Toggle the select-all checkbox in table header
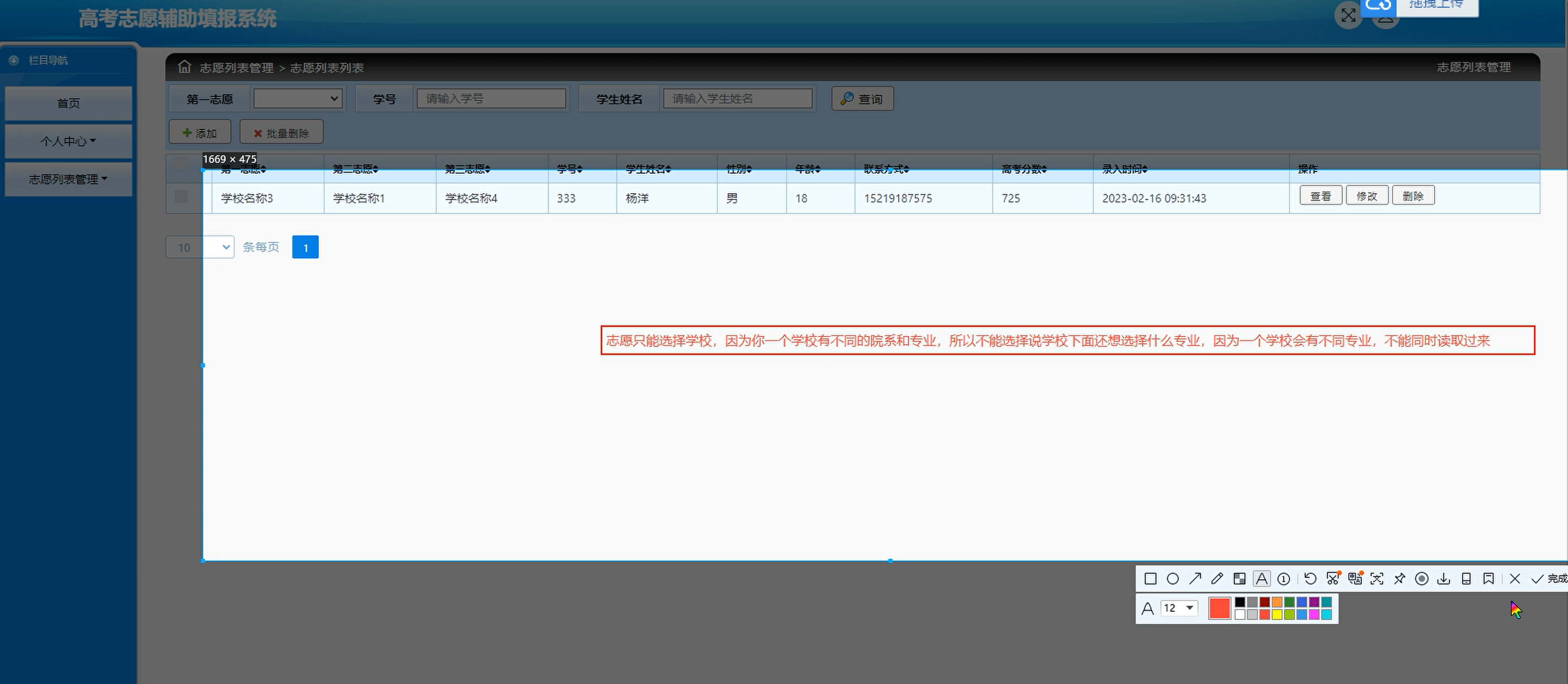The image size is (1568, 684). 181,162
